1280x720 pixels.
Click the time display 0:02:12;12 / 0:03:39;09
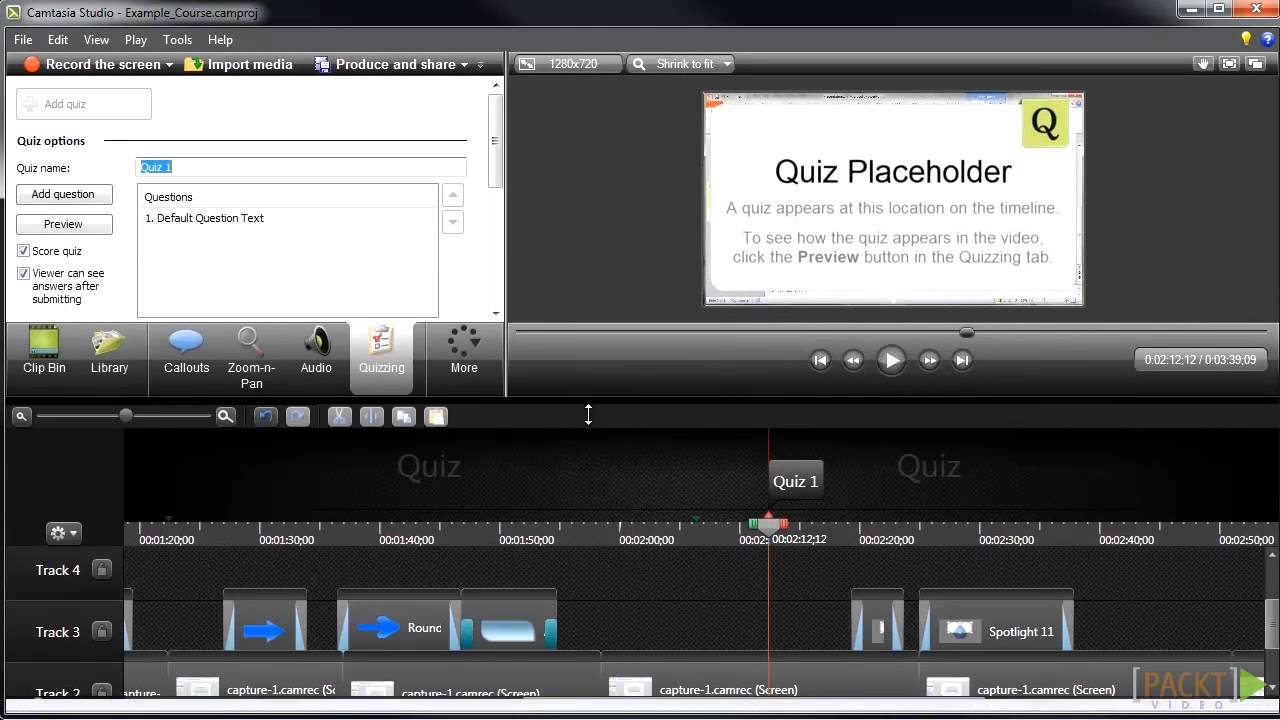(1200, 360)
